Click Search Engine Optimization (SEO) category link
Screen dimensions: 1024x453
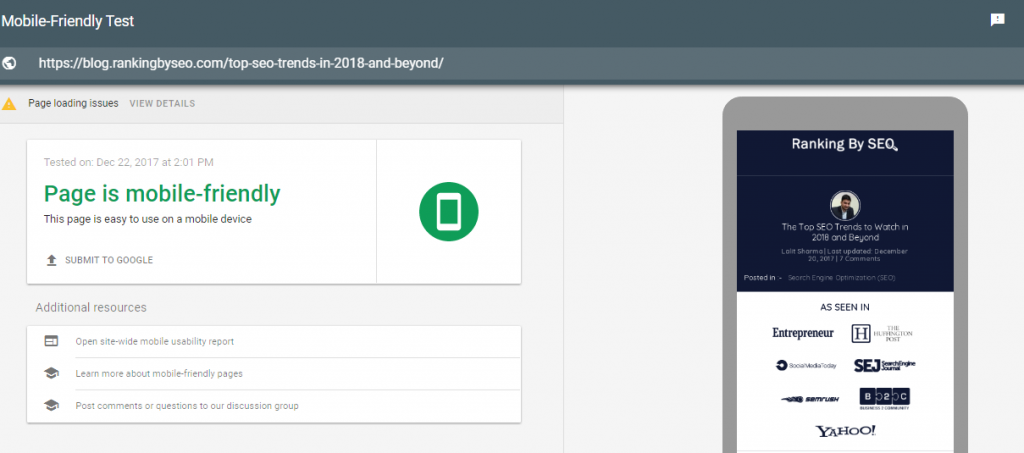pyautogui.click(x=842, y=277)
